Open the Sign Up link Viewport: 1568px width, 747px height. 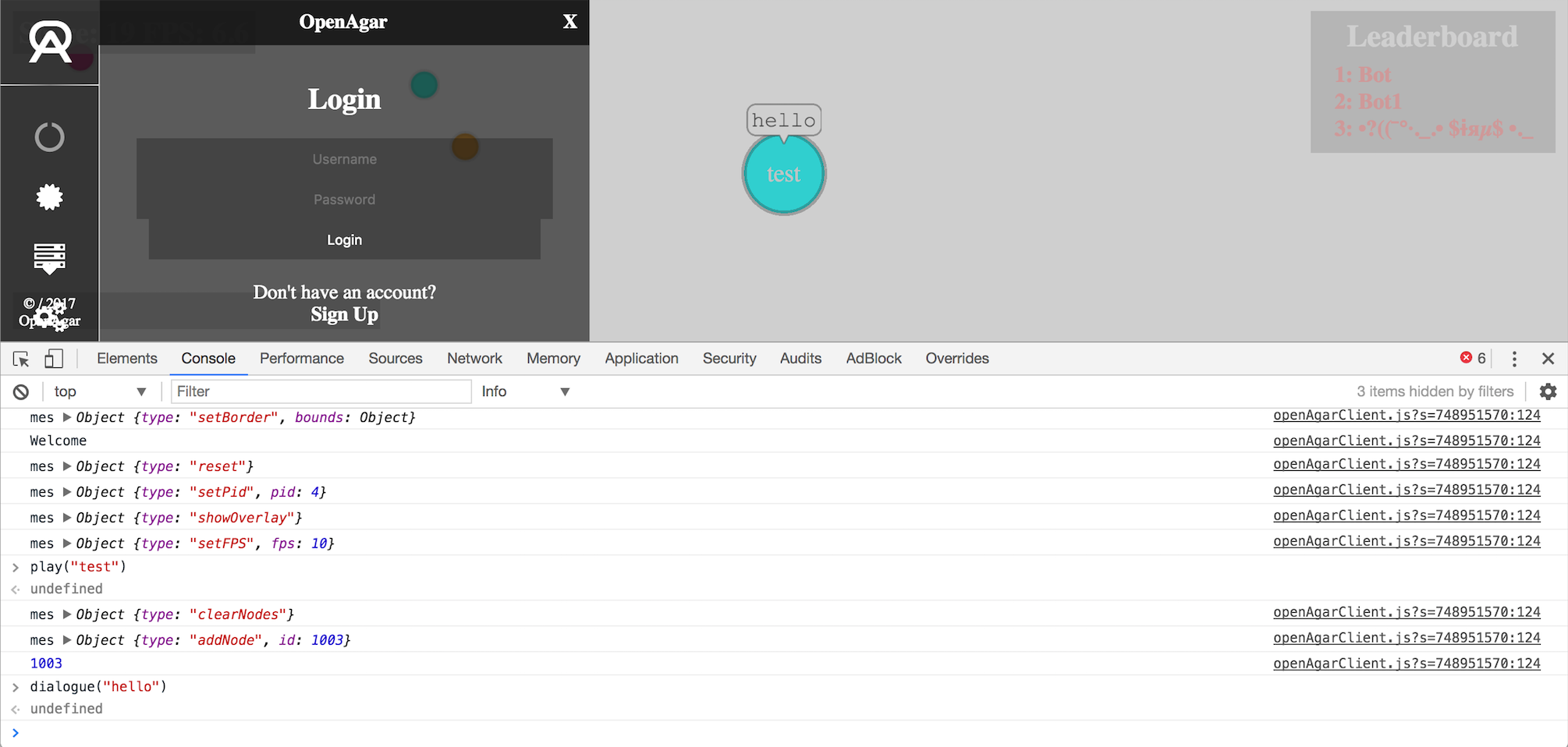(344, 314)
